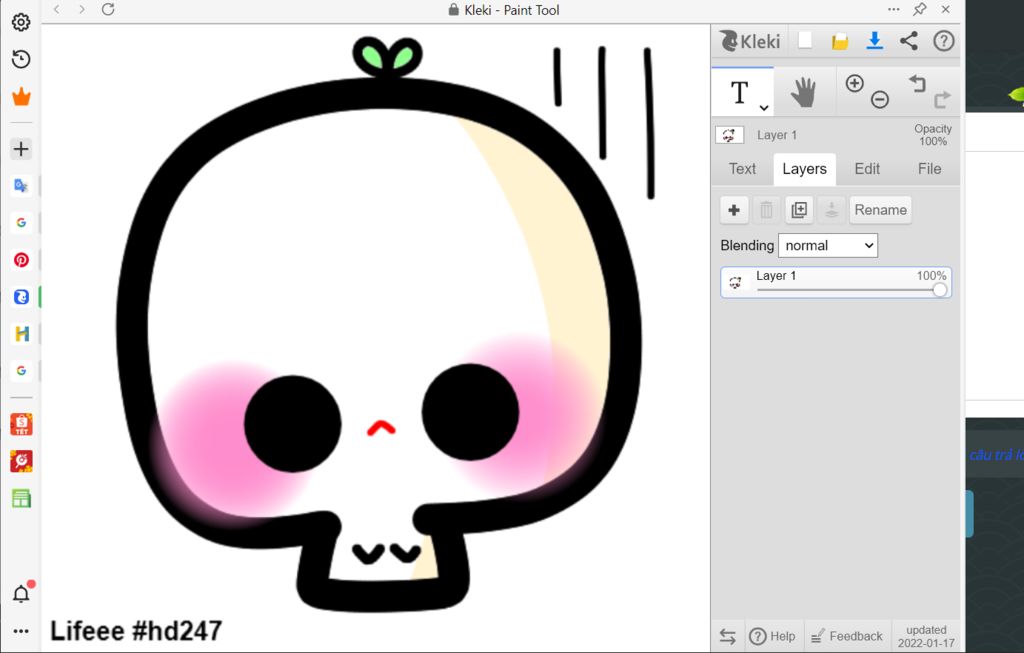This screenshot has height=653, width=1024.
Task: Open the Feedback link
Action: [x=847, y=636]
